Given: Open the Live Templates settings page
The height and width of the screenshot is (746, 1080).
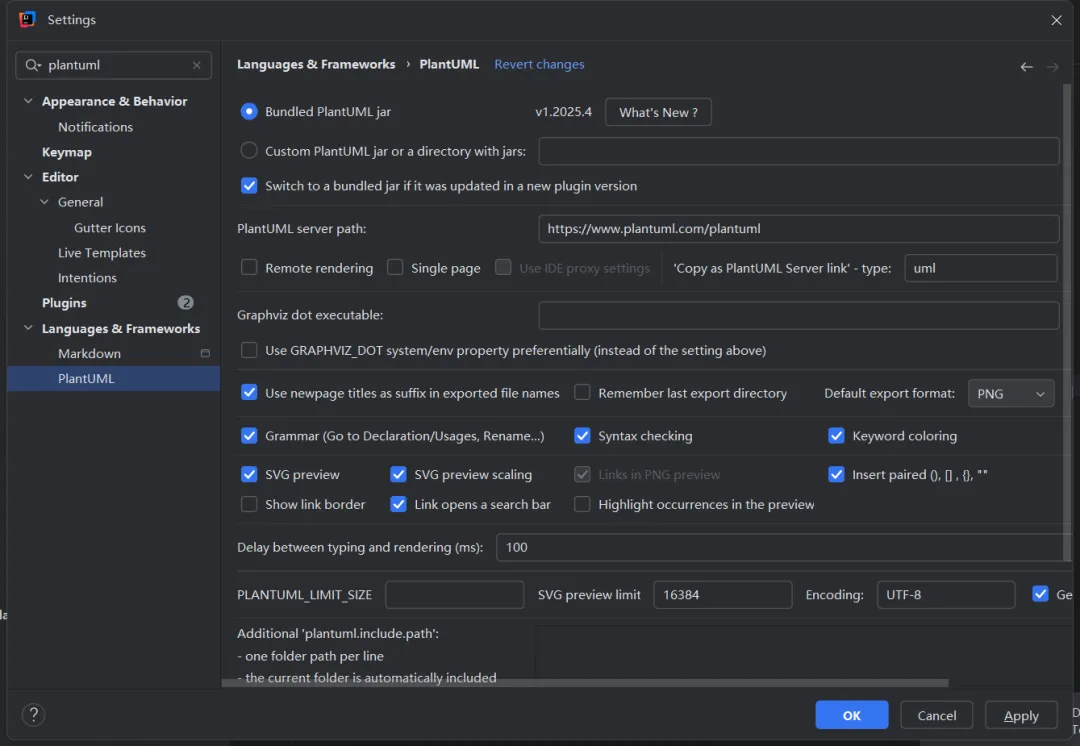Looking at the screenshot, I should point(102,253).
